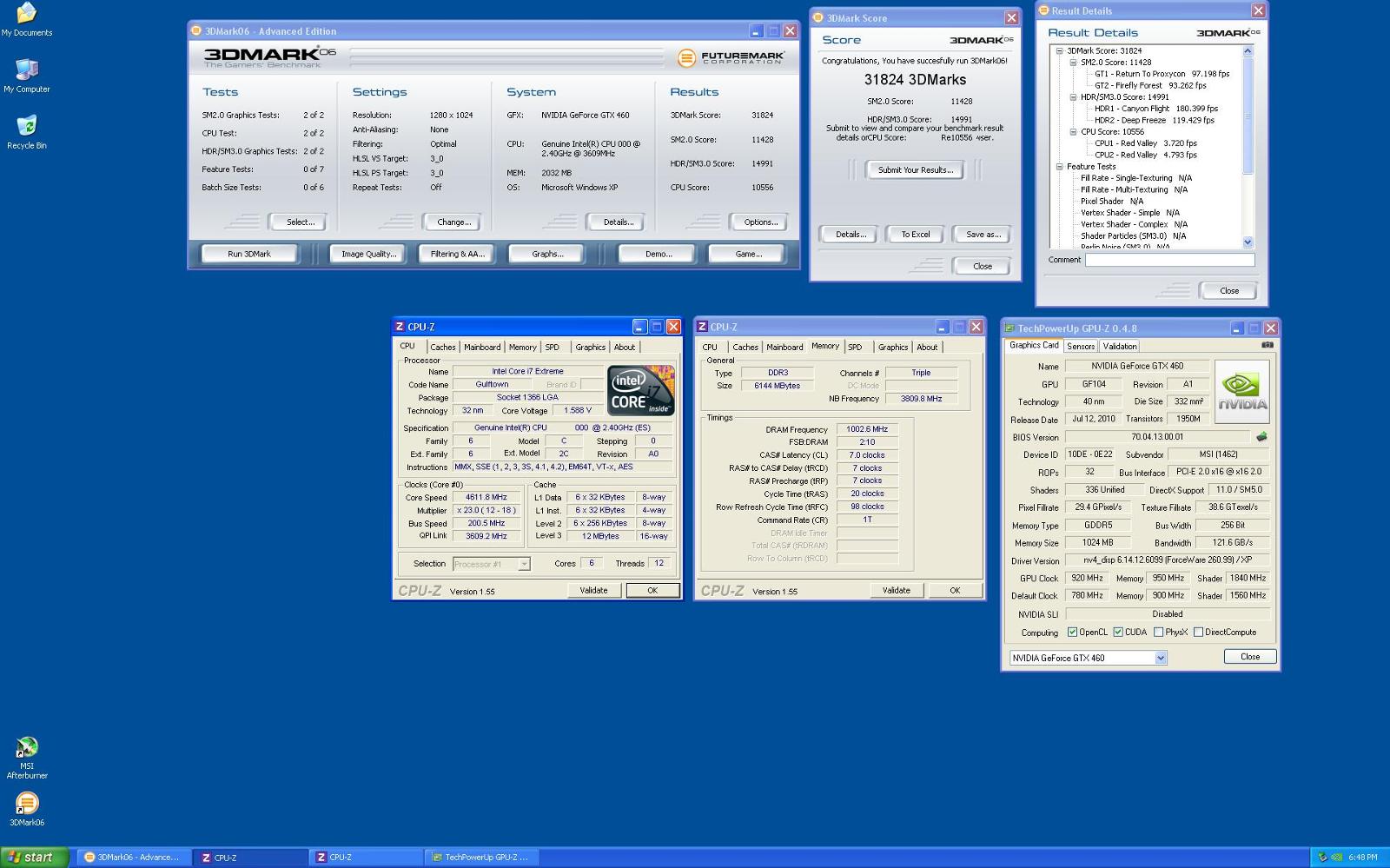Click Validate in CPU-Z Memory window
Image resolution: width=1390 pixels, height=868 pixels.
click(x=896, y=590)
